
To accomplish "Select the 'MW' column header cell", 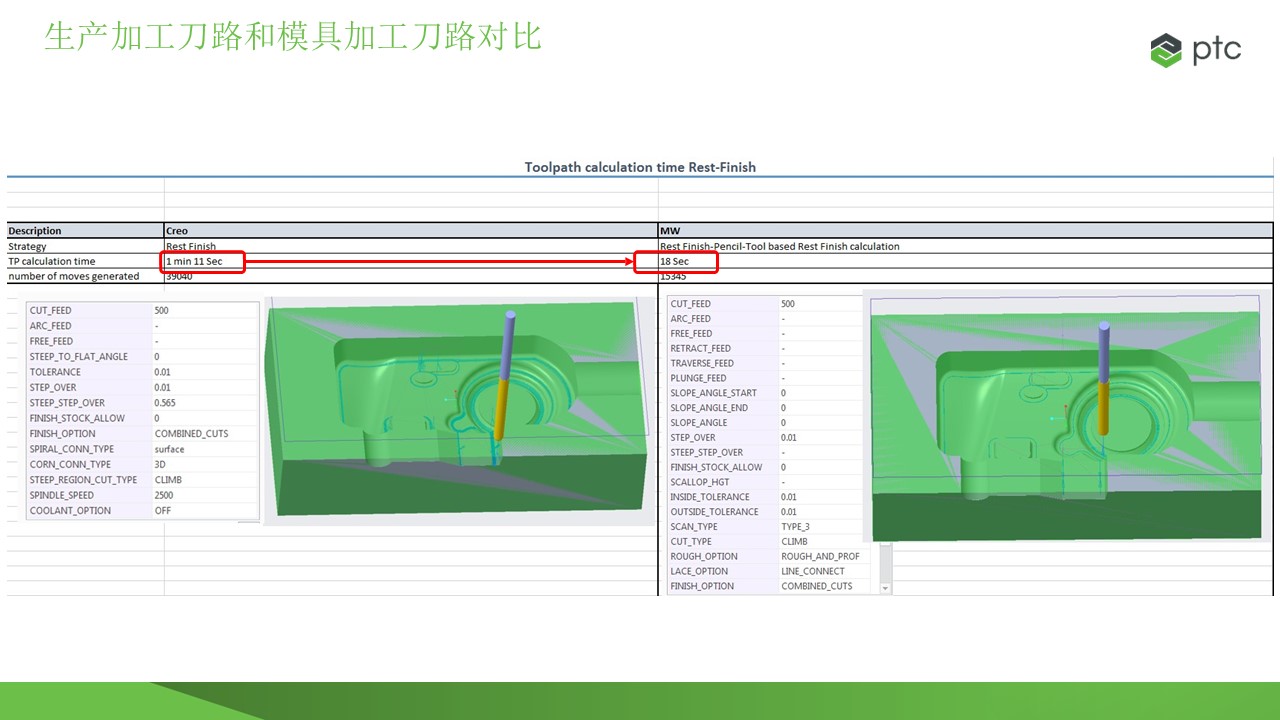I will tap(966, 231).
